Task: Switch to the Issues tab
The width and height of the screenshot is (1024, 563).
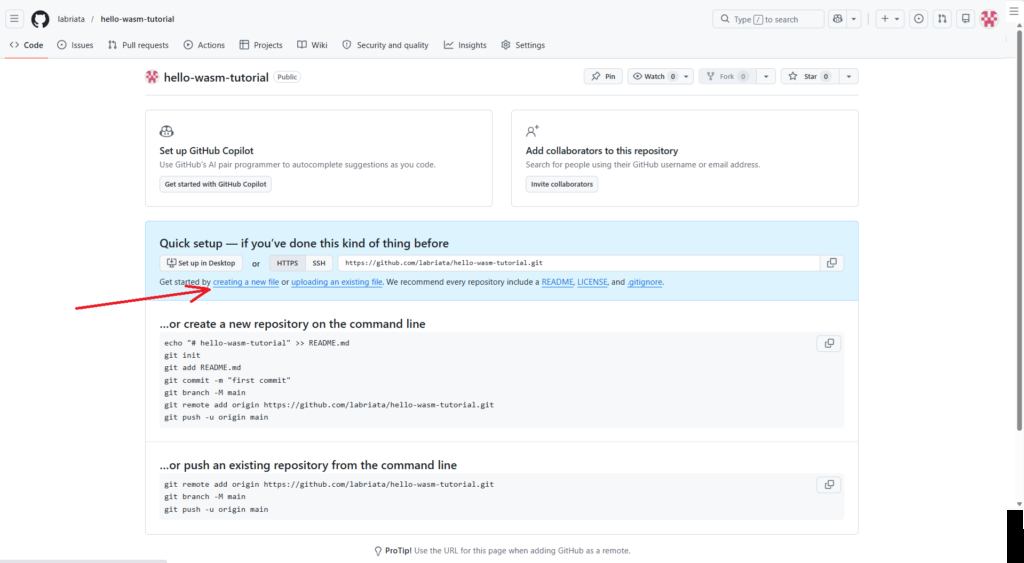Action: tap(75, 45)
